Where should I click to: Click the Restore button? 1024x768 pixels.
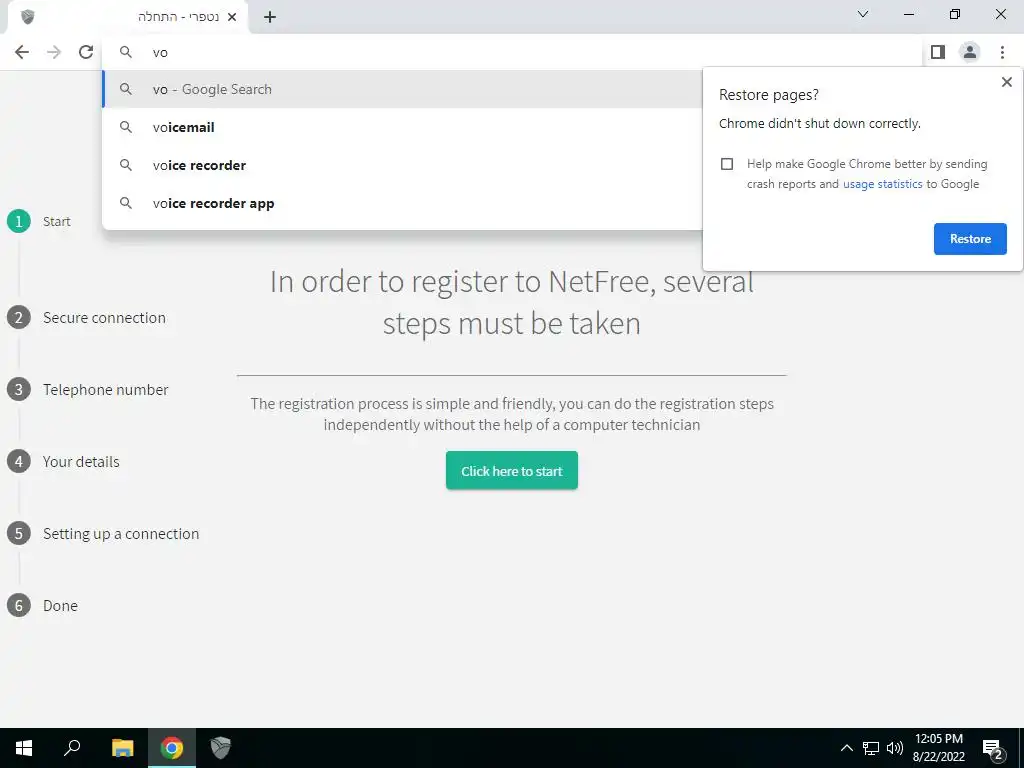970,239
